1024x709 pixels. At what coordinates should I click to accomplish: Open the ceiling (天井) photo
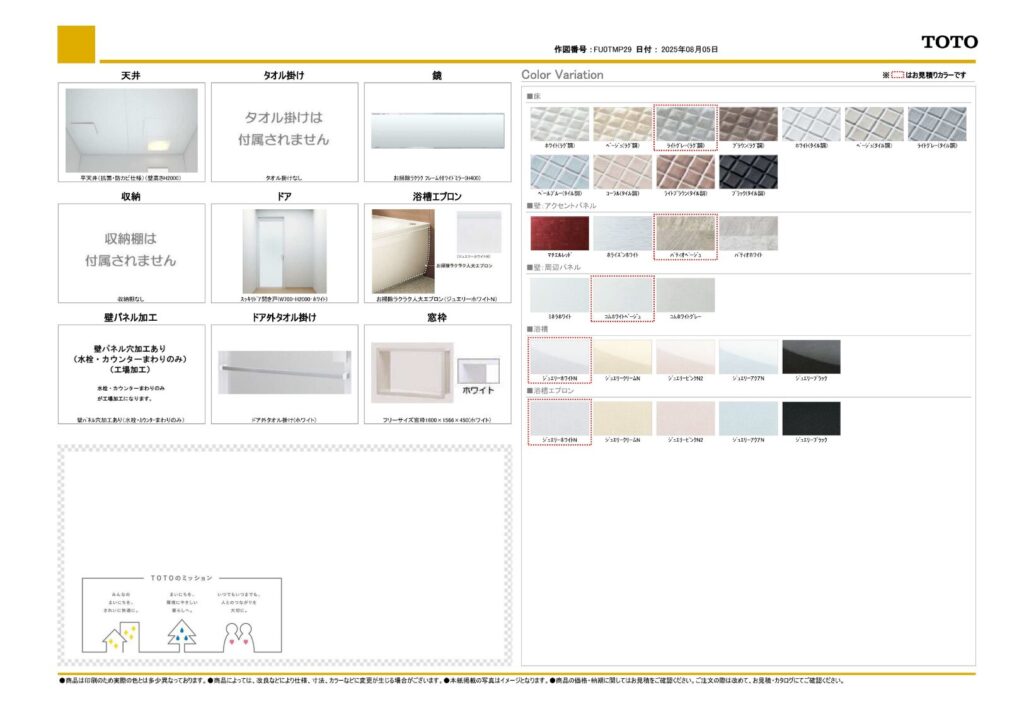click(x=131, y=130)
